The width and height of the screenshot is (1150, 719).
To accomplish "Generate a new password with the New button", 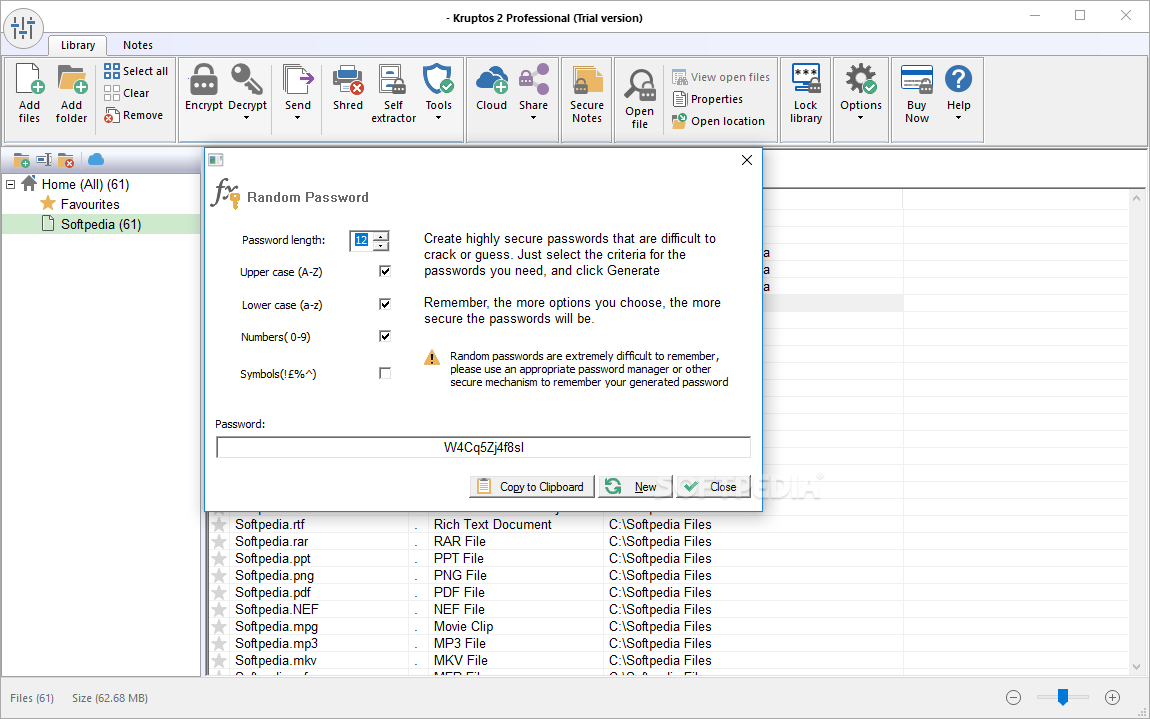I will 635,486.
